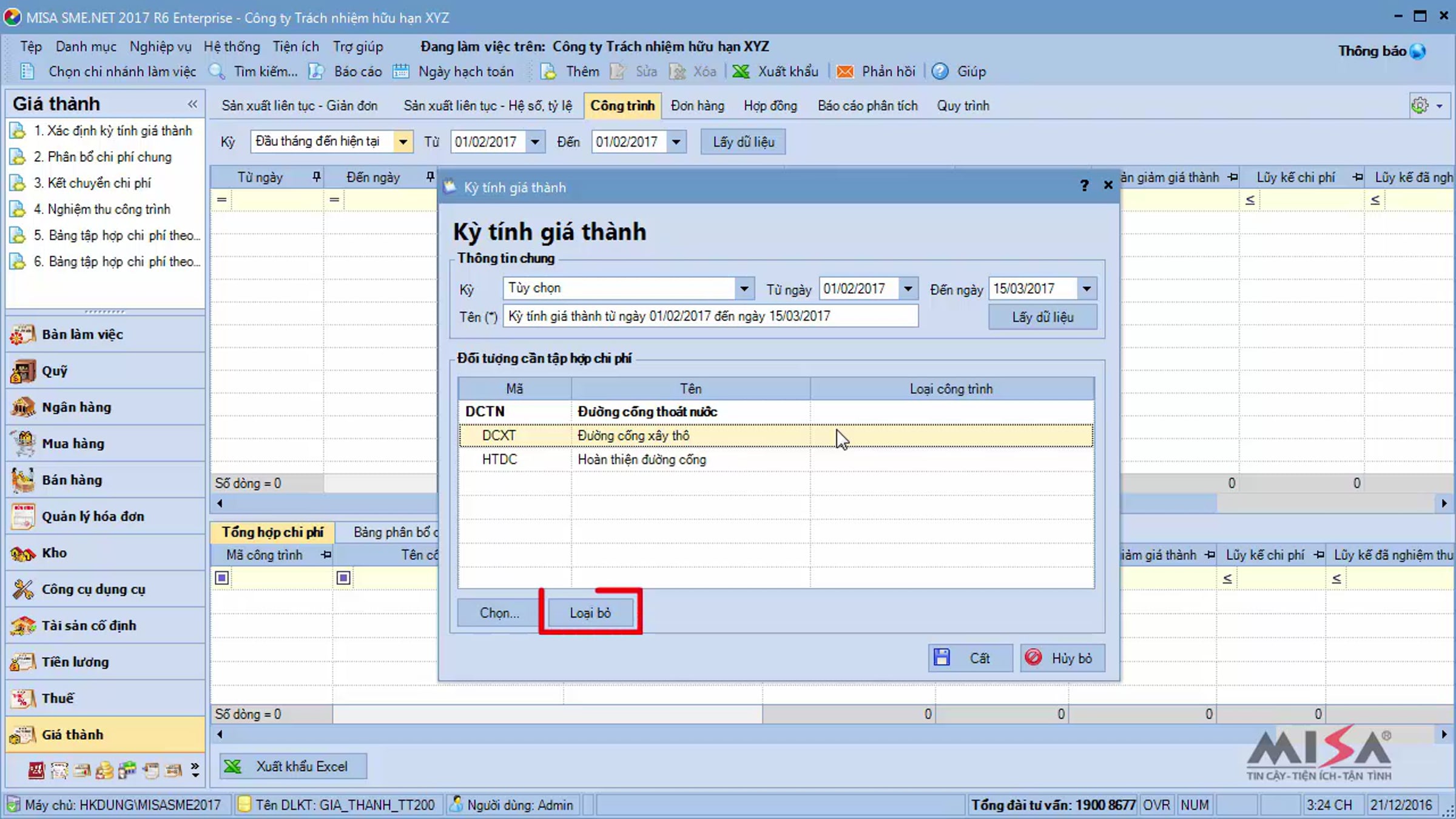Click the Thêm toolbar button

[x=570, y=72]
